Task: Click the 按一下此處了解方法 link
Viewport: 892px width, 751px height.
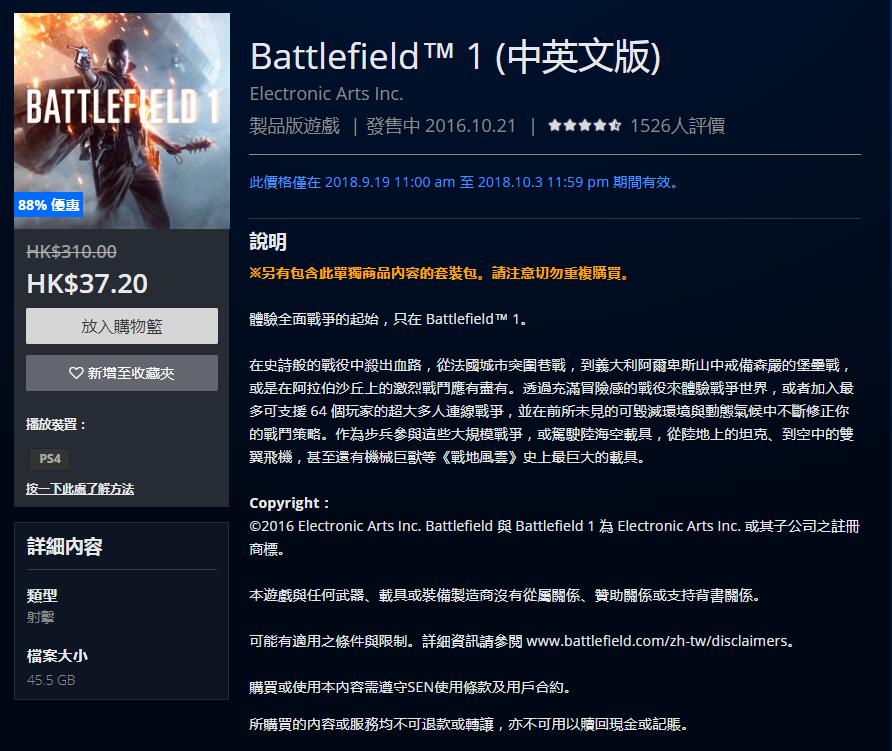Action: click(x=80, y=489)
